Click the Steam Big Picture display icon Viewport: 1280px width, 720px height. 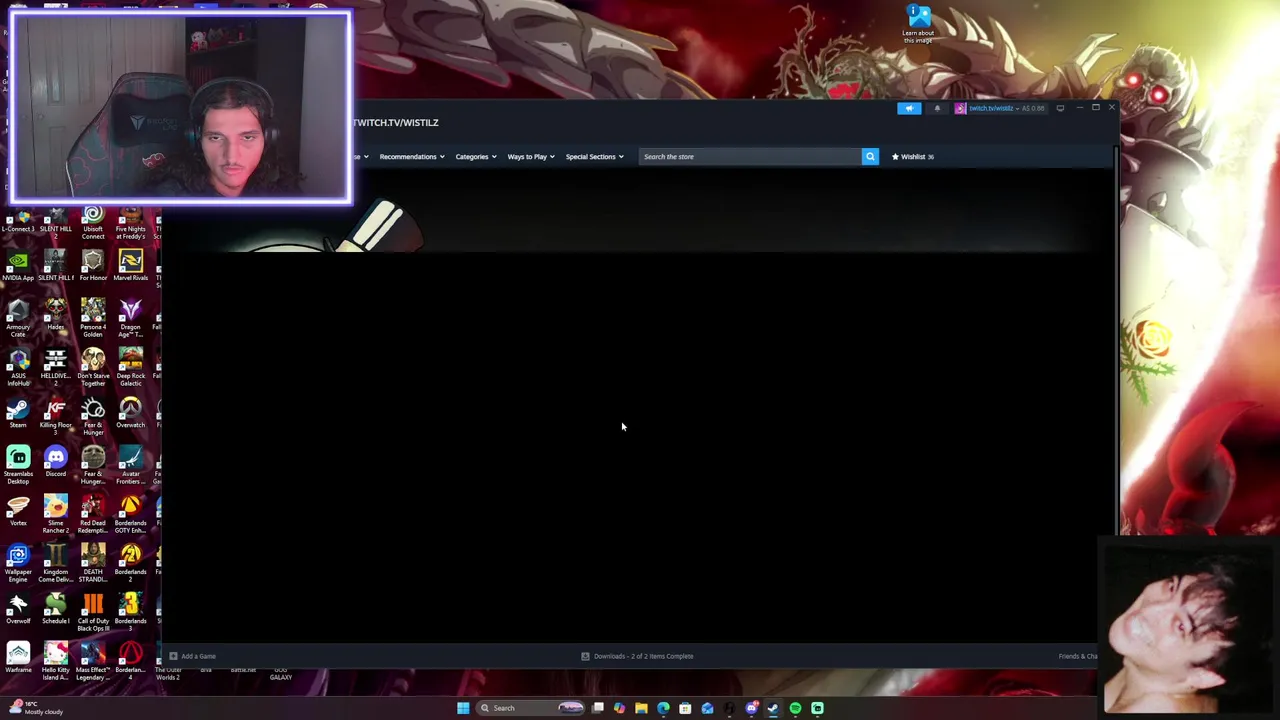(x=1060, y=108)
